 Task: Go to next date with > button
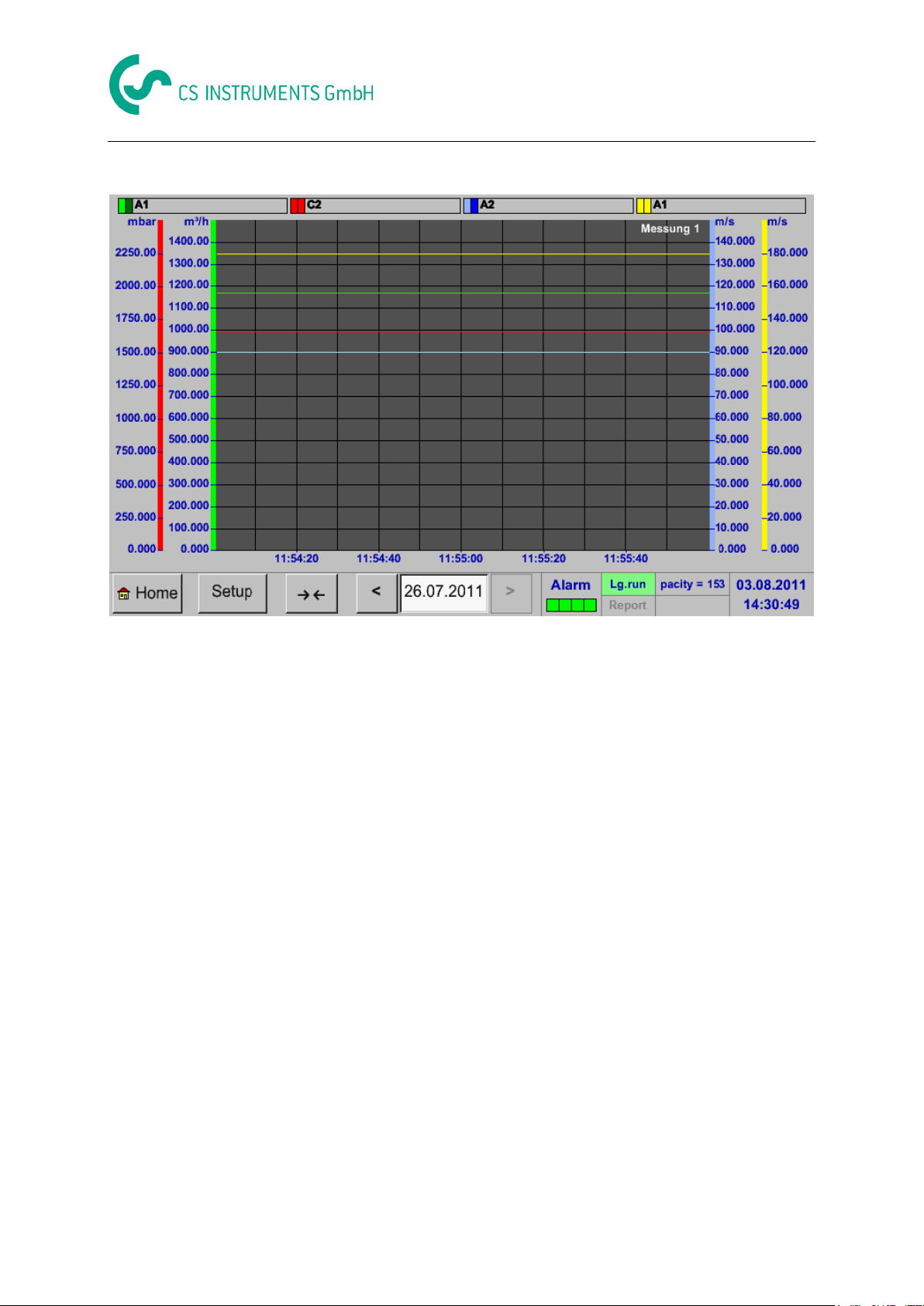[511, 593]
